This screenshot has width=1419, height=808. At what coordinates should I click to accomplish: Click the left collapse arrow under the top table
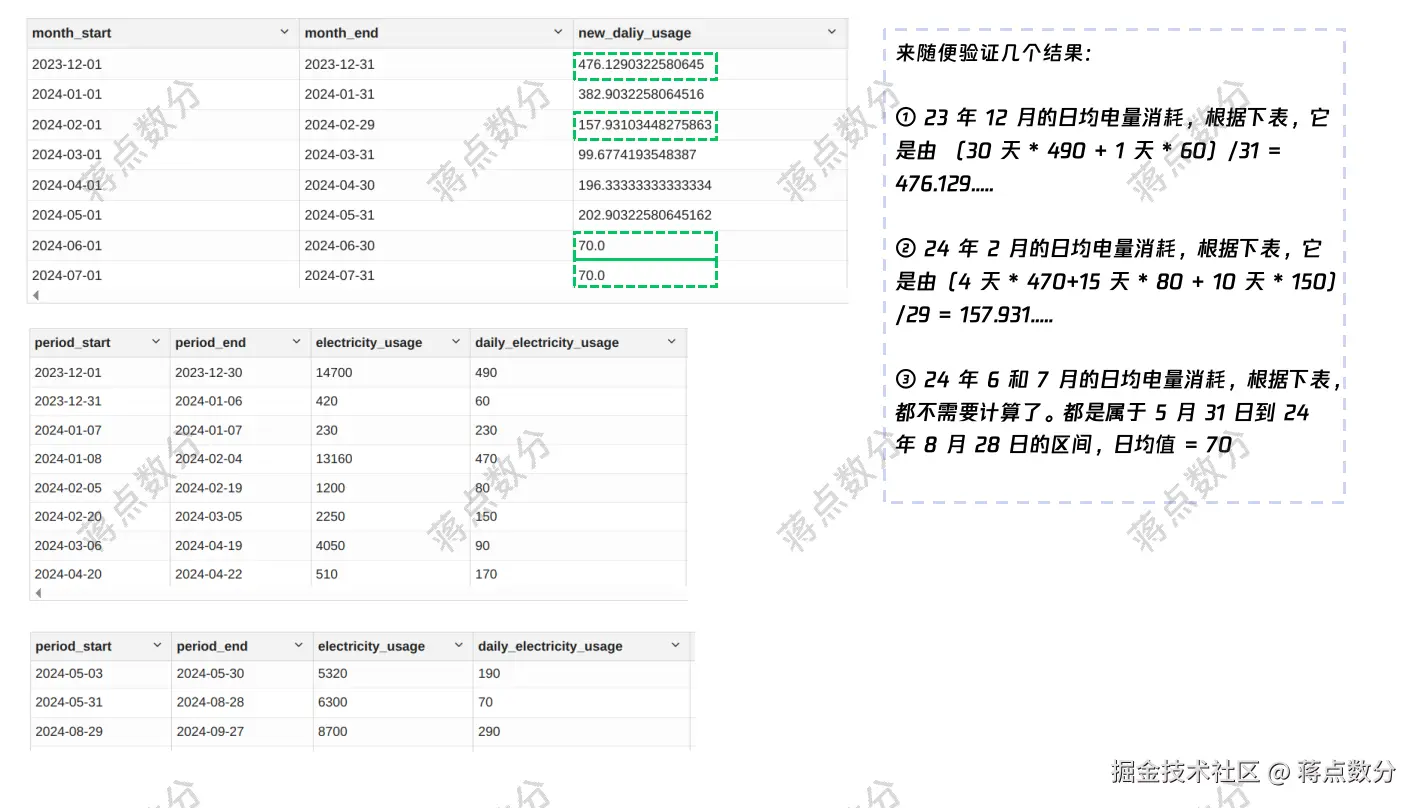tap(35, 295)
